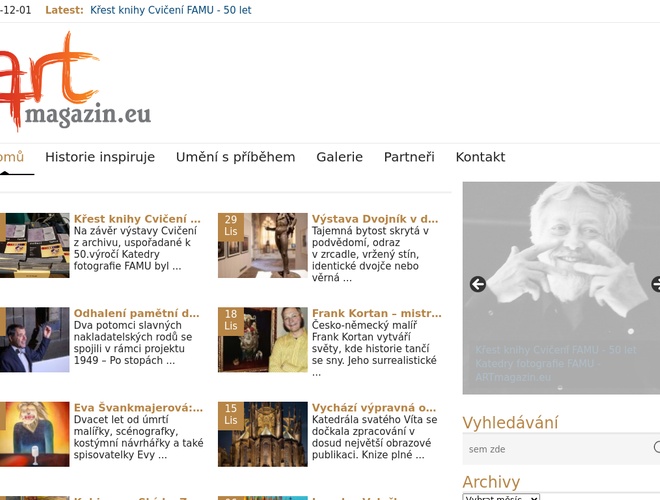Open Odhalení pamětní d... article
Viewport: 660px width, 500px height.
136,313
